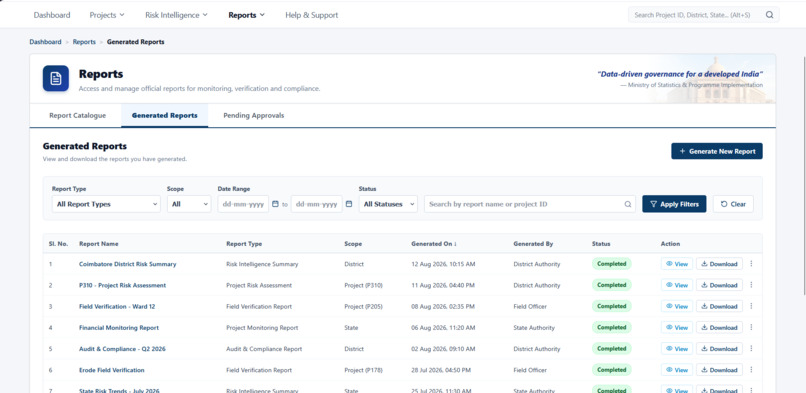Click the start date input field

(x=243, y=204)
